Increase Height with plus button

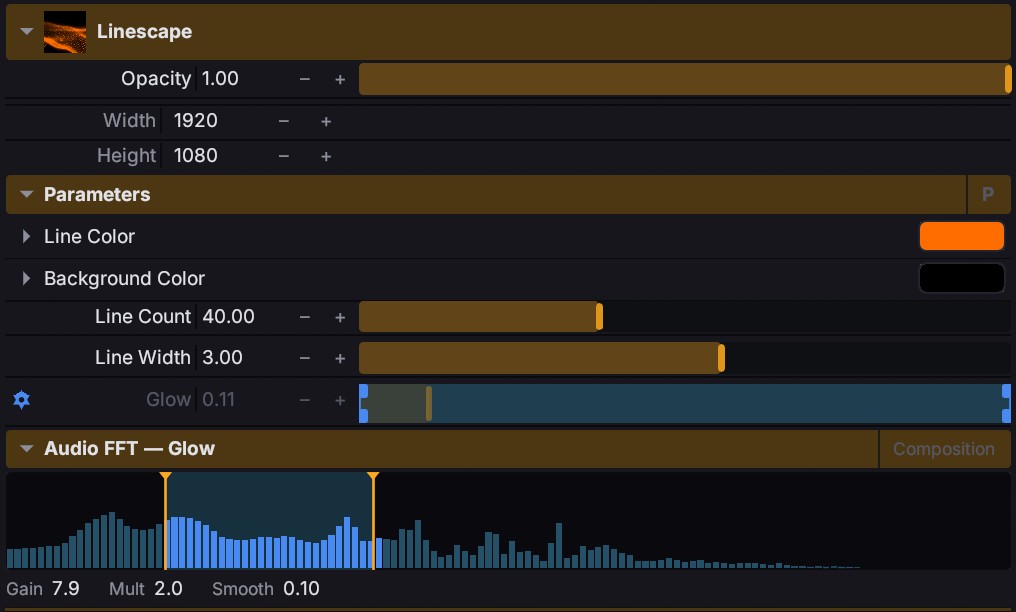326,156
